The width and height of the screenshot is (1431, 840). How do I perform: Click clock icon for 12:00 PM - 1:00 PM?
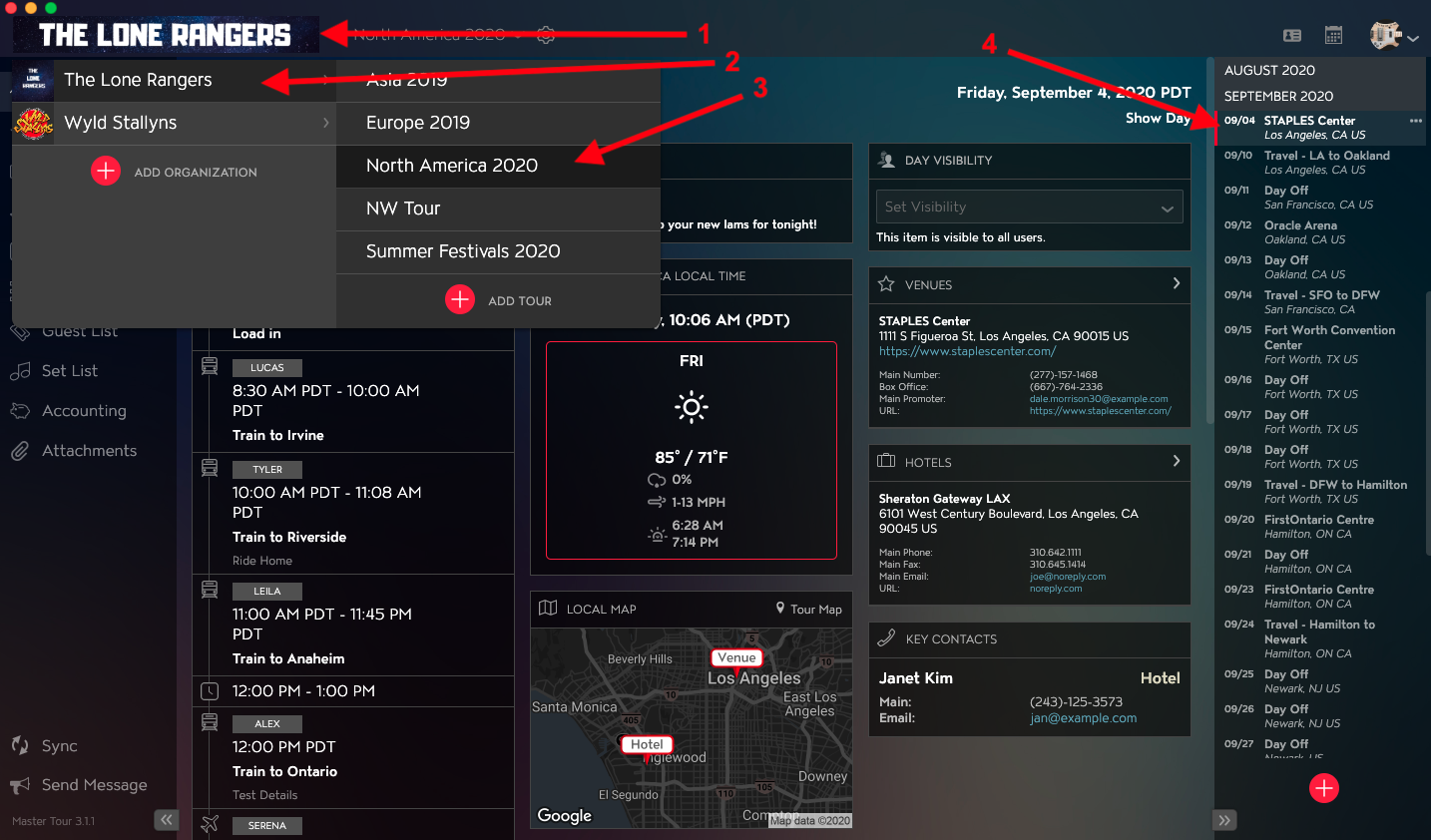click(210, 690)
